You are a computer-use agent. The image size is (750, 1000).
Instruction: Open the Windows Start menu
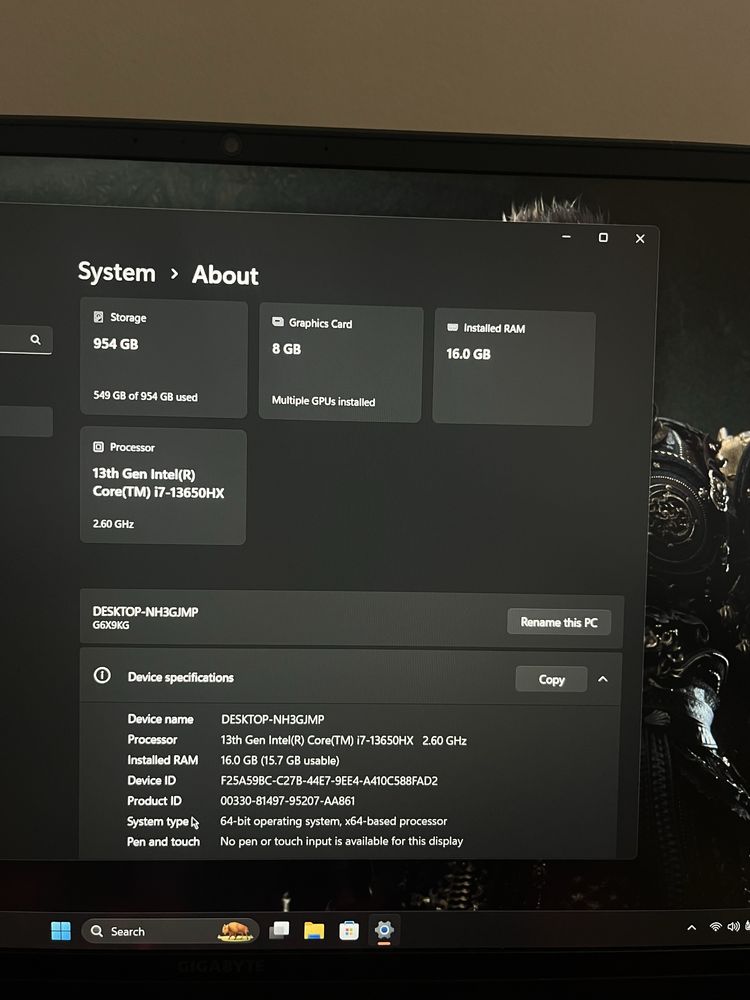coord(61,931)
